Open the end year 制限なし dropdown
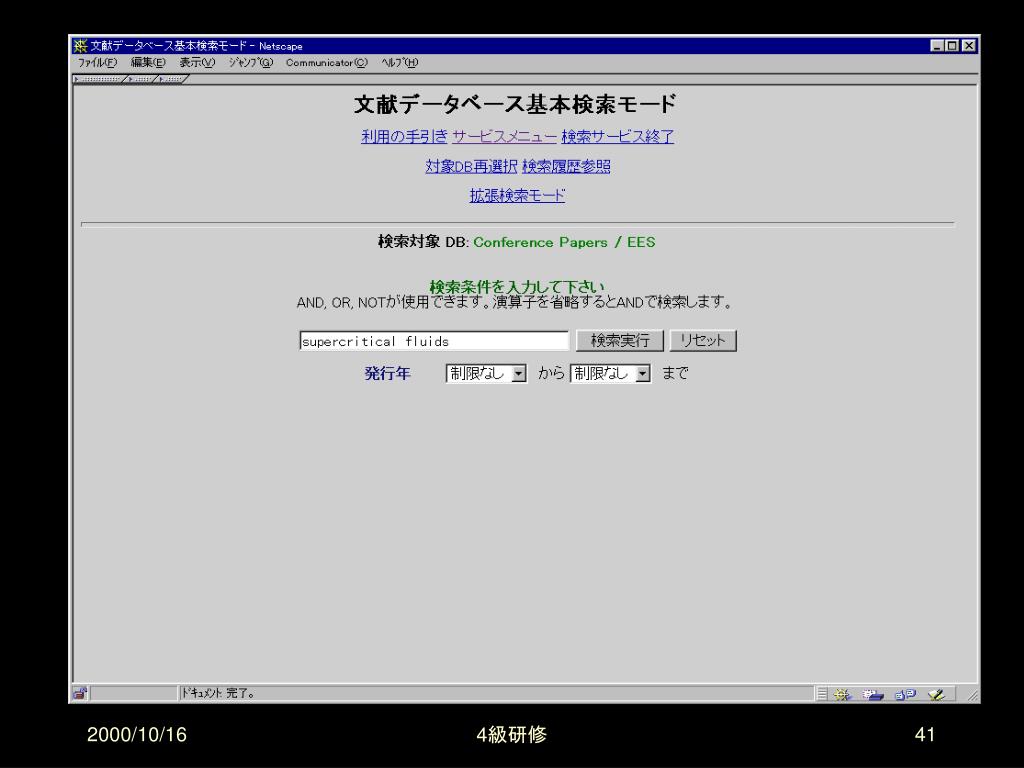Screen dimensions: 1024x768 coord(610,374)
